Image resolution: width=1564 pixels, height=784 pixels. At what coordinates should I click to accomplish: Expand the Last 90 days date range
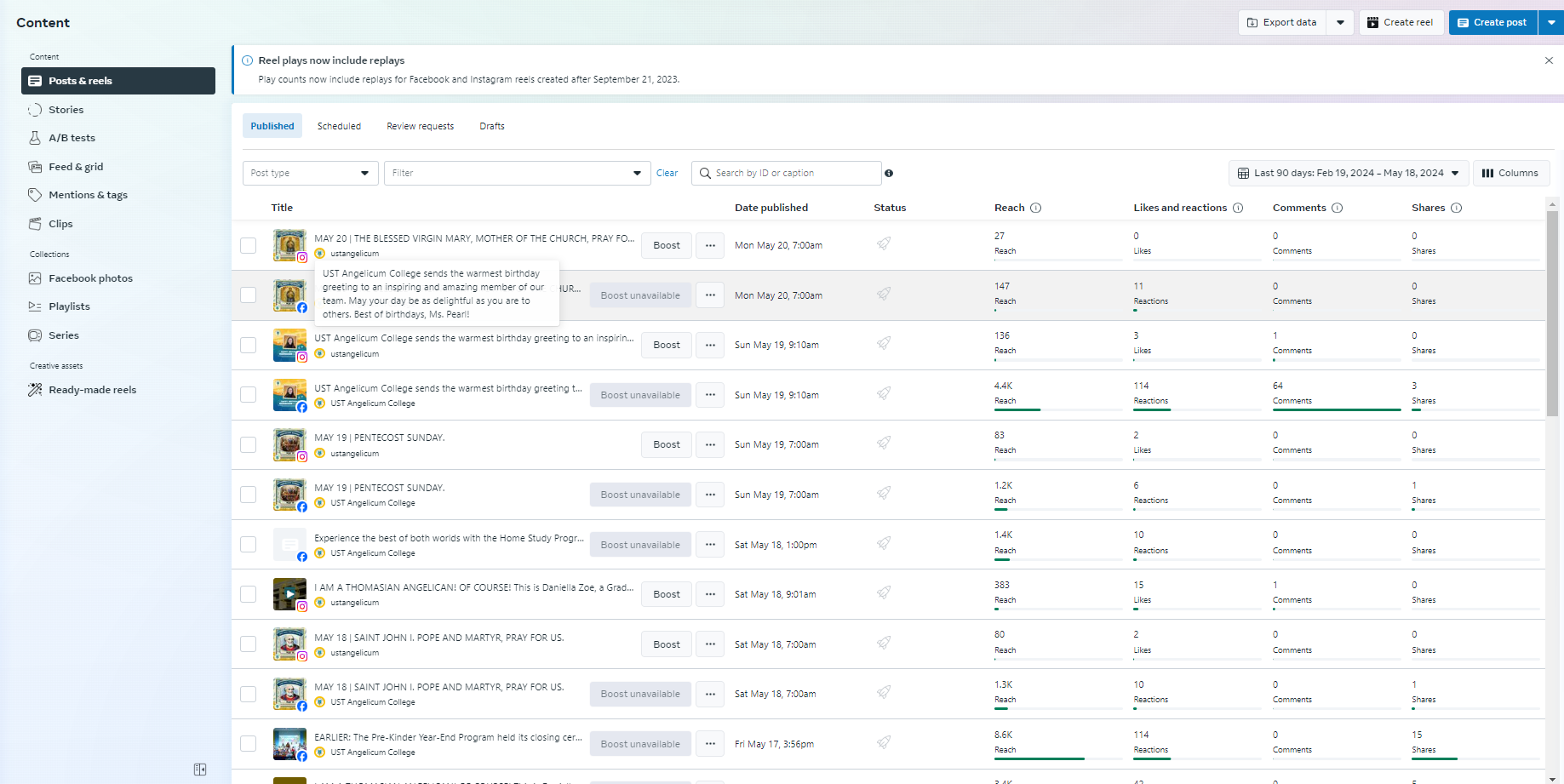1348,174
